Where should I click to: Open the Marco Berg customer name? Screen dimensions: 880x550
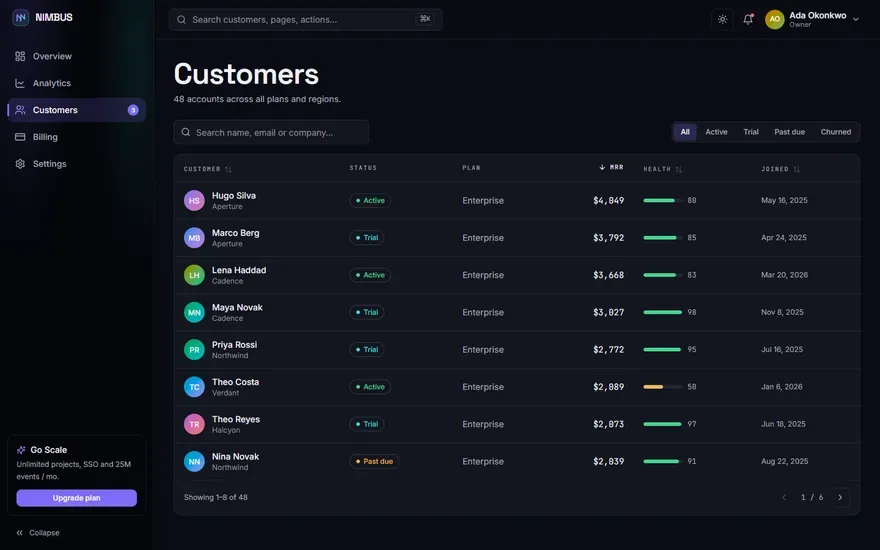(x=235, y=232)
